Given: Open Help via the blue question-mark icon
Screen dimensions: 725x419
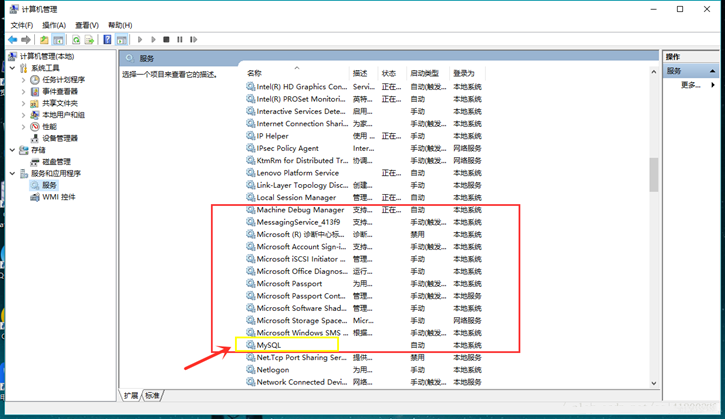Looking at the screenshot, I should coord(107,40).
